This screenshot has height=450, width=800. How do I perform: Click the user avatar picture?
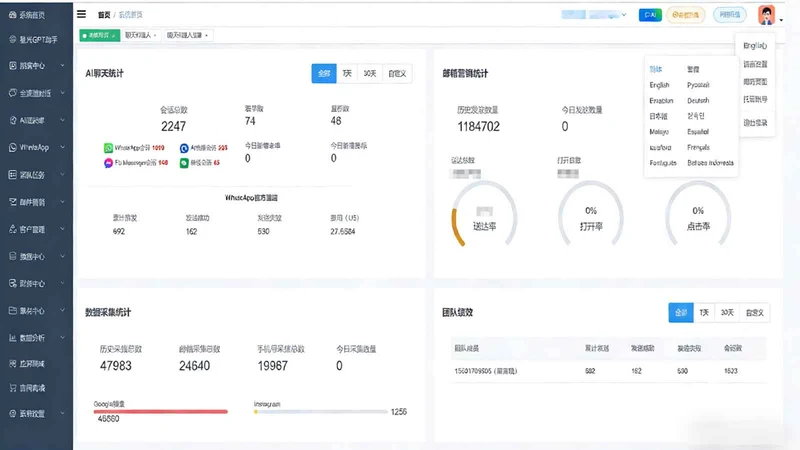click(x=766, y=15)
